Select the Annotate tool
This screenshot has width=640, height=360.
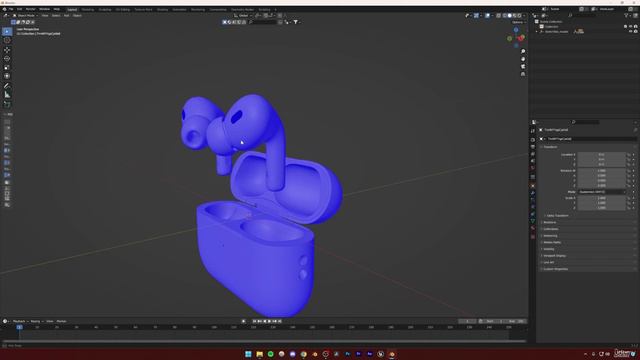7,86
